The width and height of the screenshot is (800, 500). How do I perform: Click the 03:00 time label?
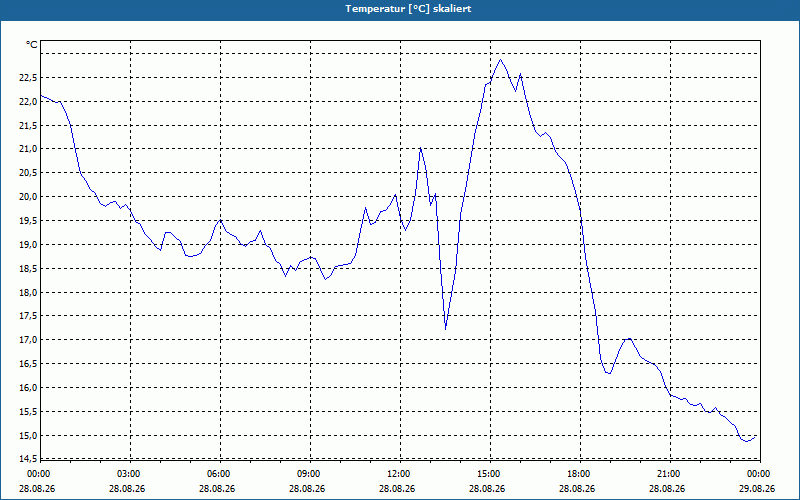[131, 474]
